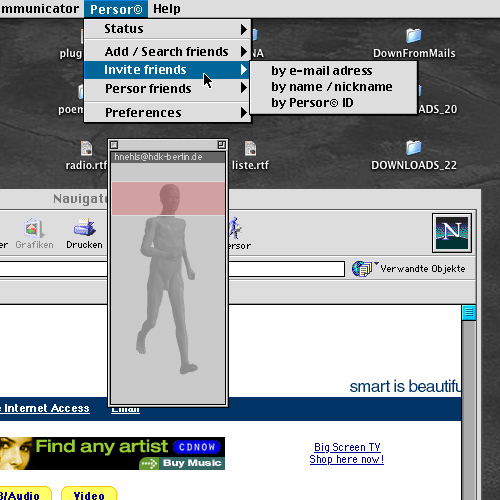Image resolution: width=500 pixels, height=500 pixels.
Task: Select Invite friends menu entry
Action: tap(167, 70)
